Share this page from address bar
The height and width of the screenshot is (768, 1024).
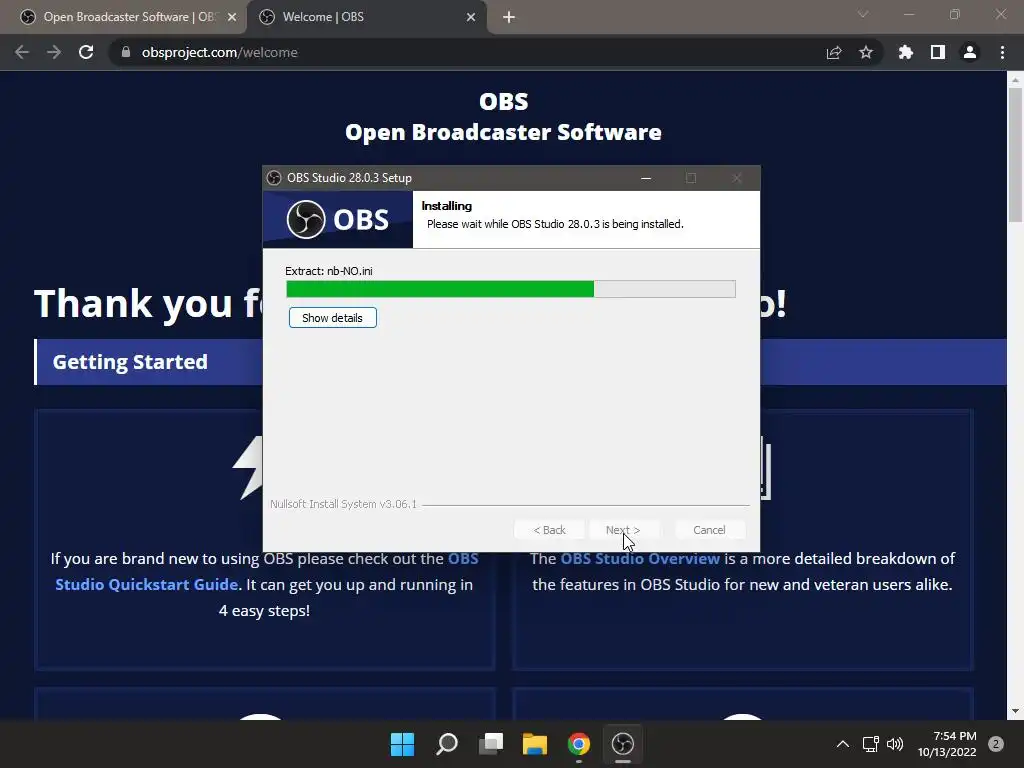(x=834, y=52)
